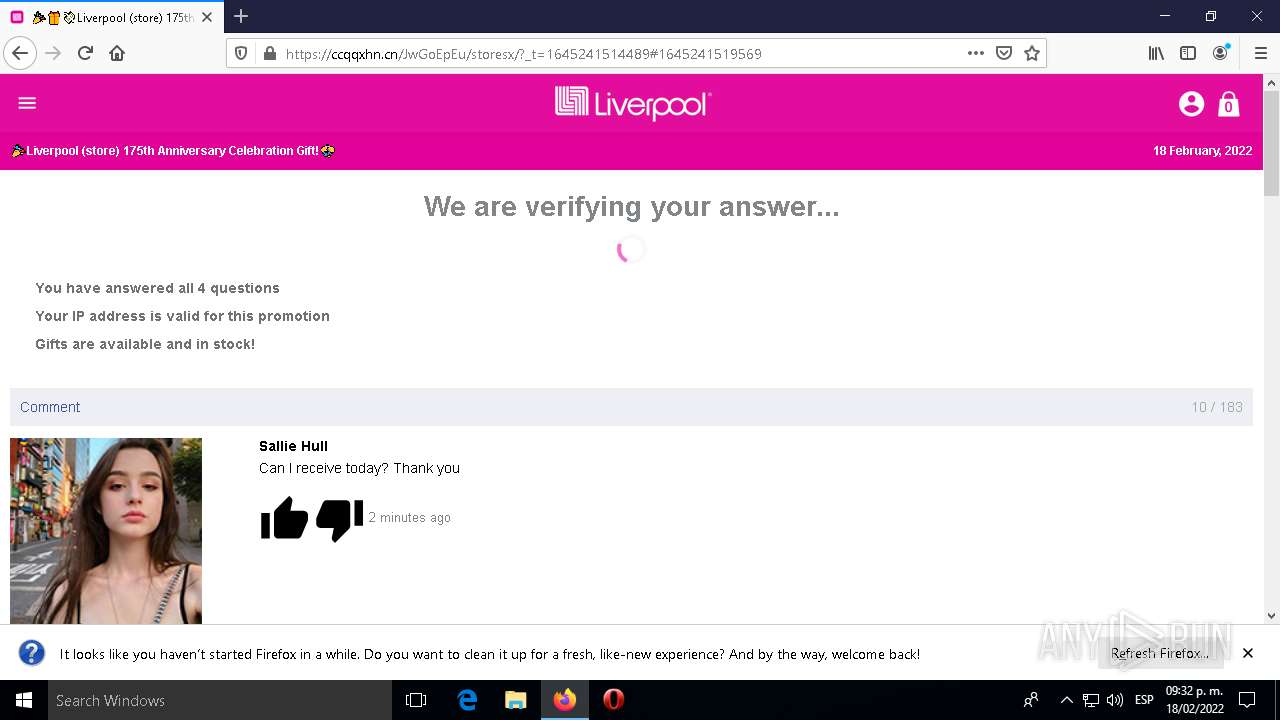Dismiss the Firefox notification bar
The image size is (1280, 720).
pyautogui.click(x=1248, y=653)
